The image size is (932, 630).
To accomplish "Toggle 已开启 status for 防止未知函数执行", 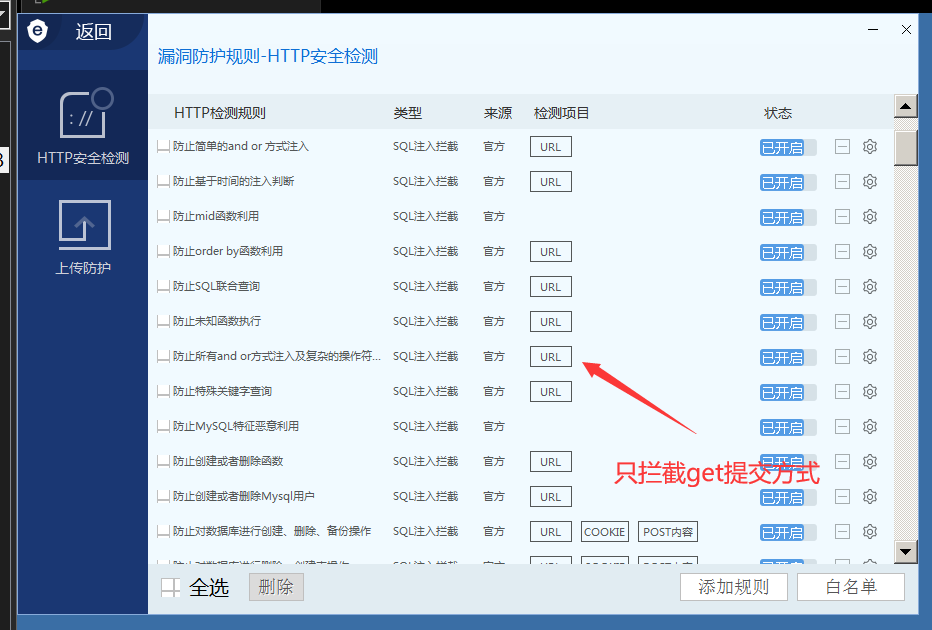I will click(787, 322).
